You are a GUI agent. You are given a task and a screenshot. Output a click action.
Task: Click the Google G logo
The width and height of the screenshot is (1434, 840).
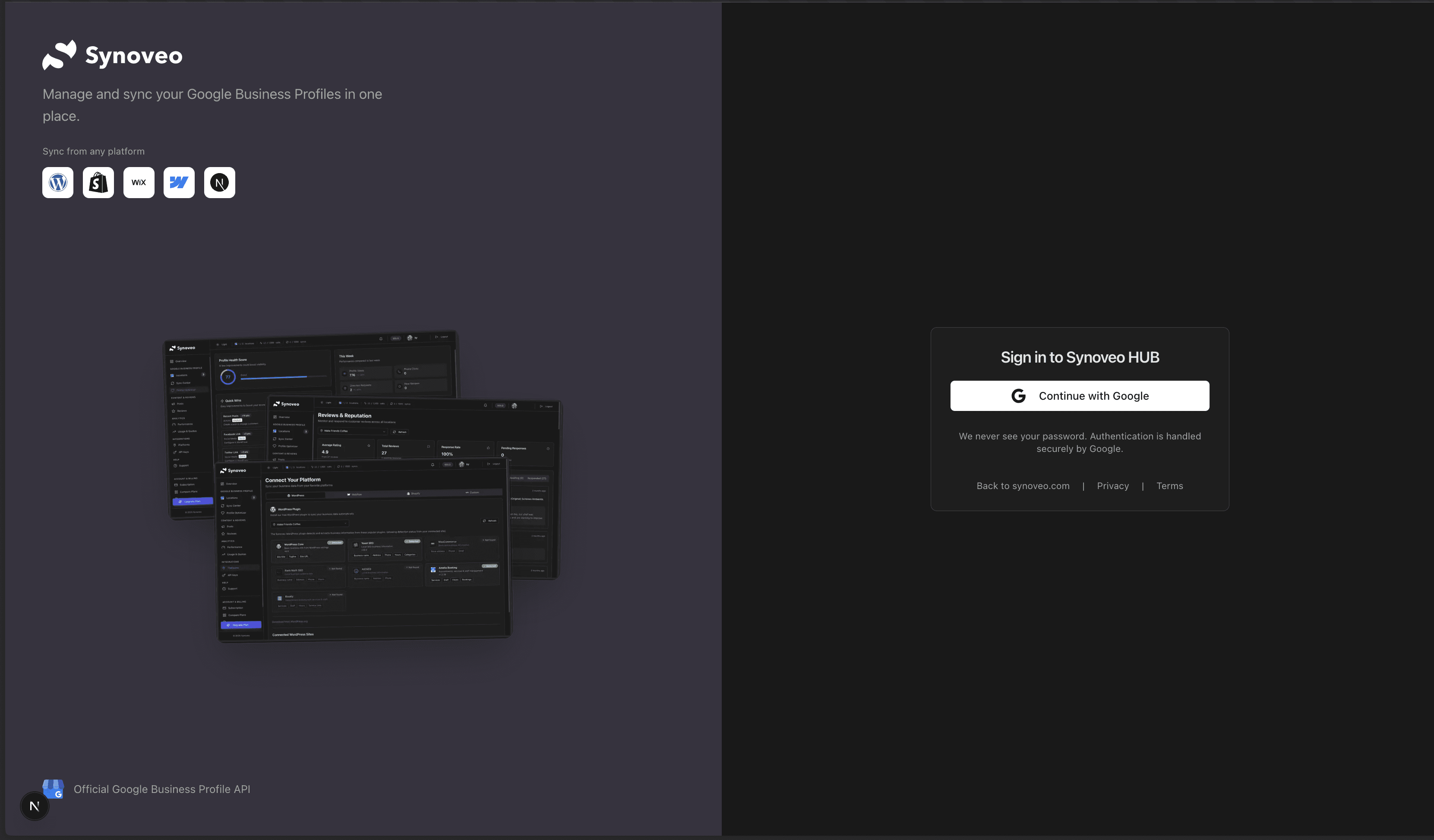point(1019,396)
